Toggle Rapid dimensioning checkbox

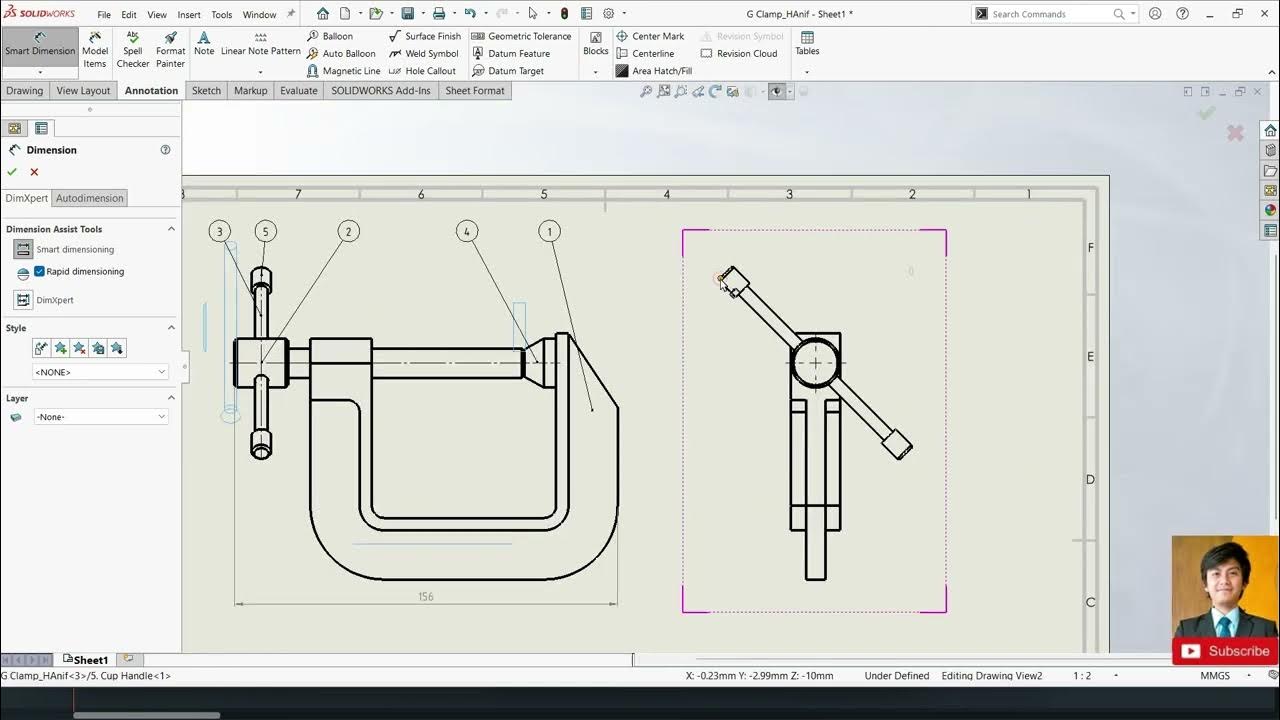pos(39,272)
